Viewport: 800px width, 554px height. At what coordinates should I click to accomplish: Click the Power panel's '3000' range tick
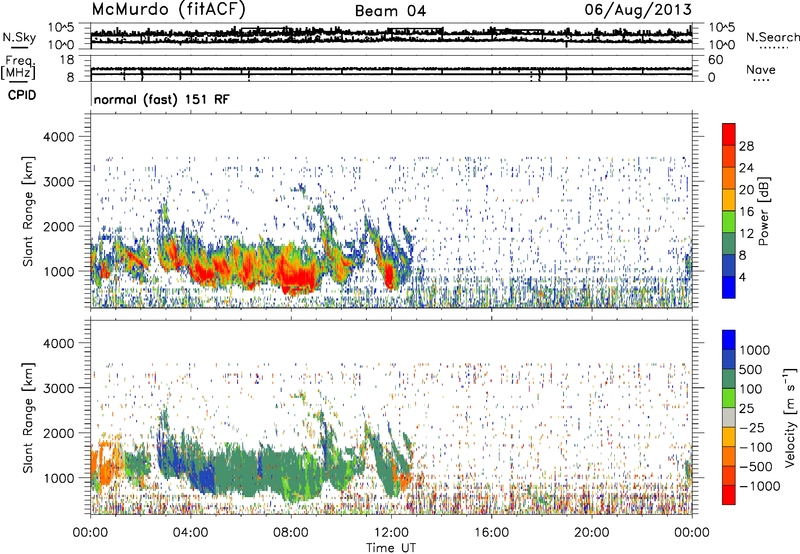[58, 182]
